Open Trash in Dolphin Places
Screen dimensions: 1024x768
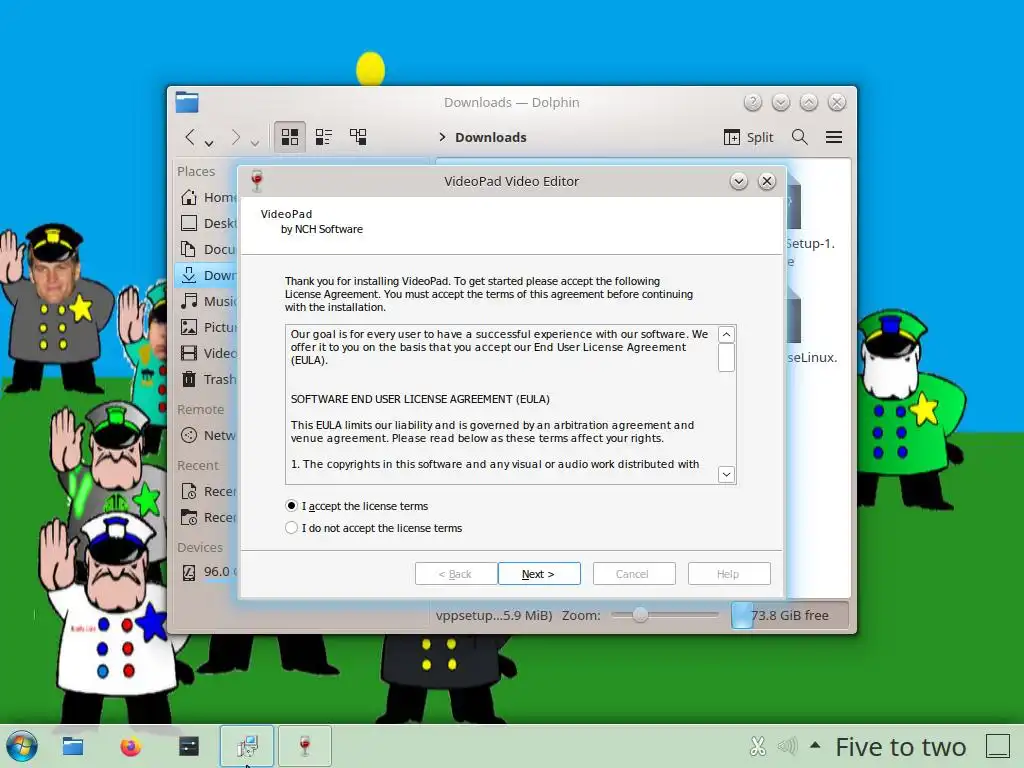pos(208,379)
